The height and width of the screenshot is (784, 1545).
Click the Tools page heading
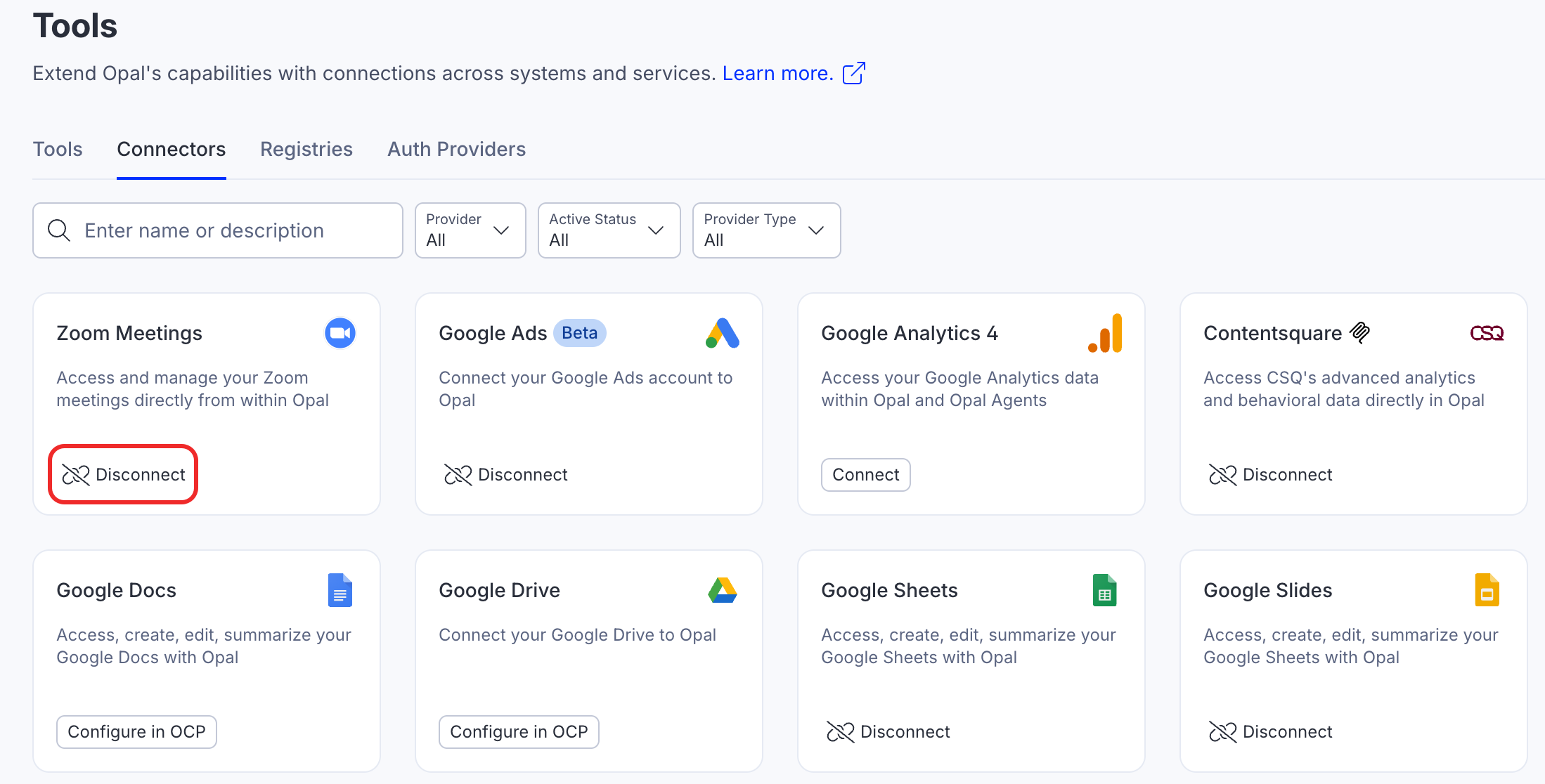click(75, 26)
